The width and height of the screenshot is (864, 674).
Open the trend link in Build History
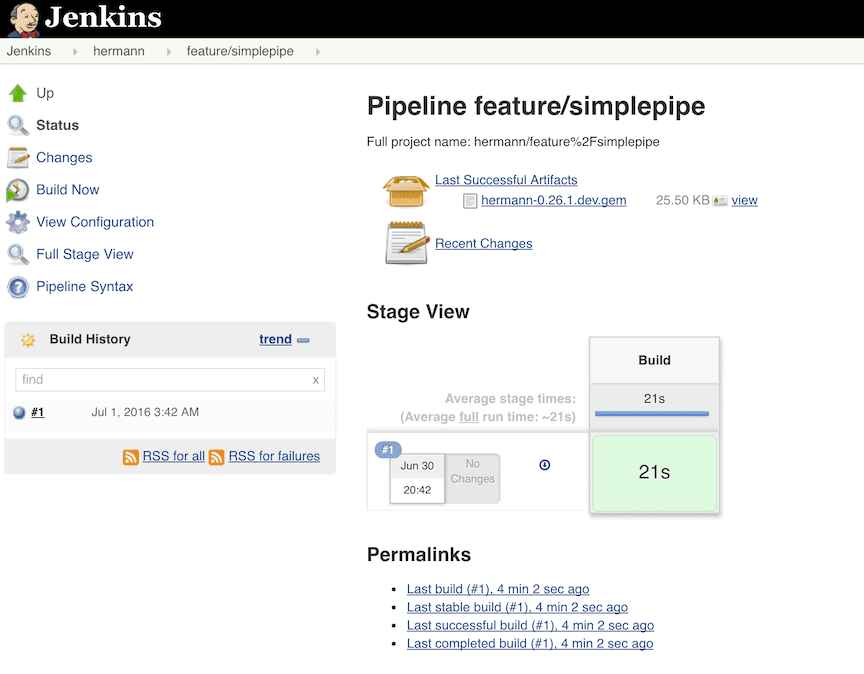click(x=275, y=339)
